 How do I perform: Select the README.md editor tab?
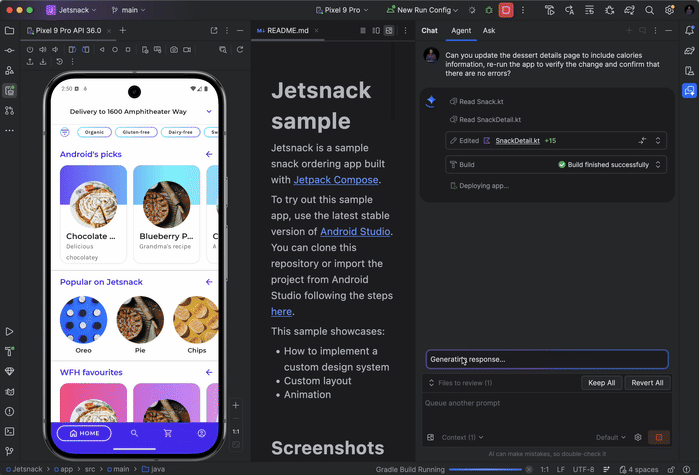click(x=285, y=31)
